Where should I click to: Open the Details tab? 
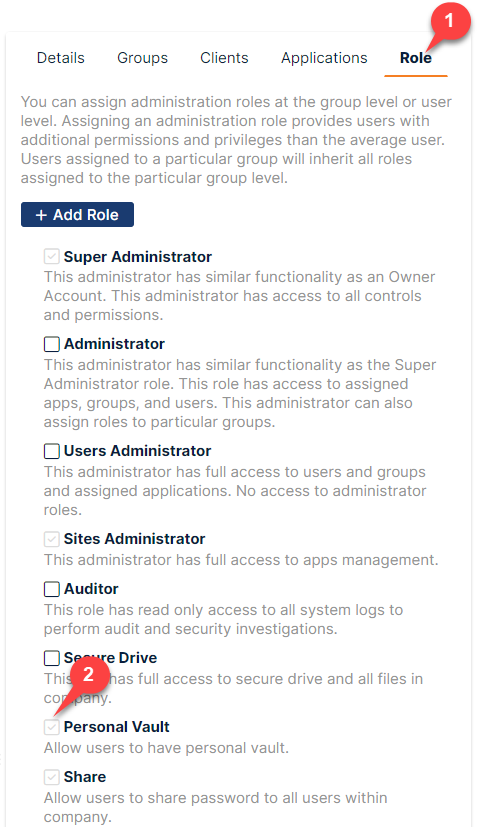click(61, 57)
